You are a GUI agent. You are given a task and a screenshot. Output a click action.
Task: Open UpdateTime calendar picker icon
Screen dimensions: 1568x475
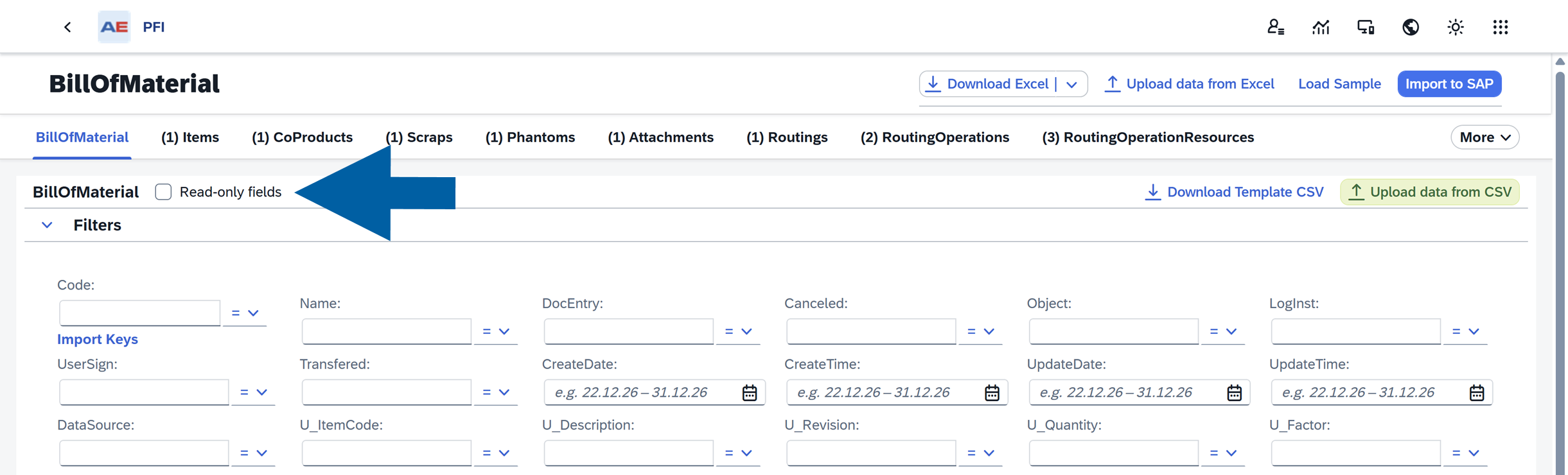pyautogui.click(x=1477, y=392)
